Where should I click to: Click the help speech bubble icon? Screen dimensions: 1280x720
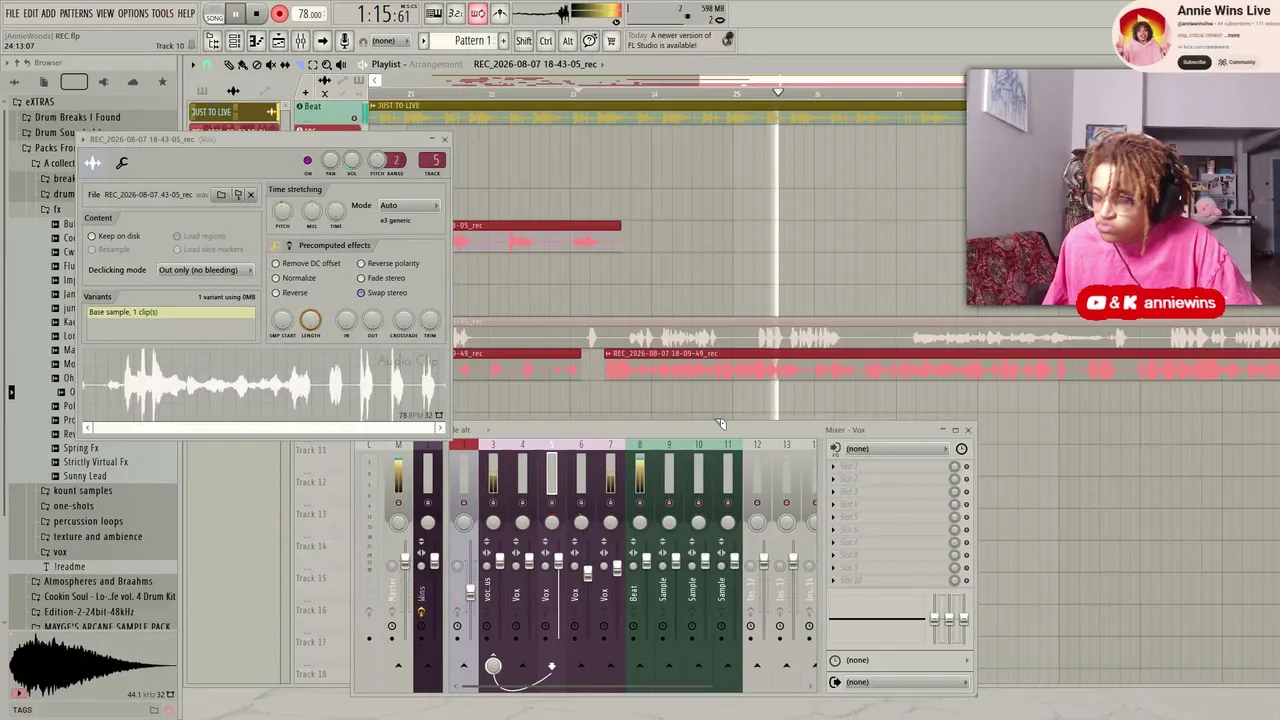[x=589, y=41]
